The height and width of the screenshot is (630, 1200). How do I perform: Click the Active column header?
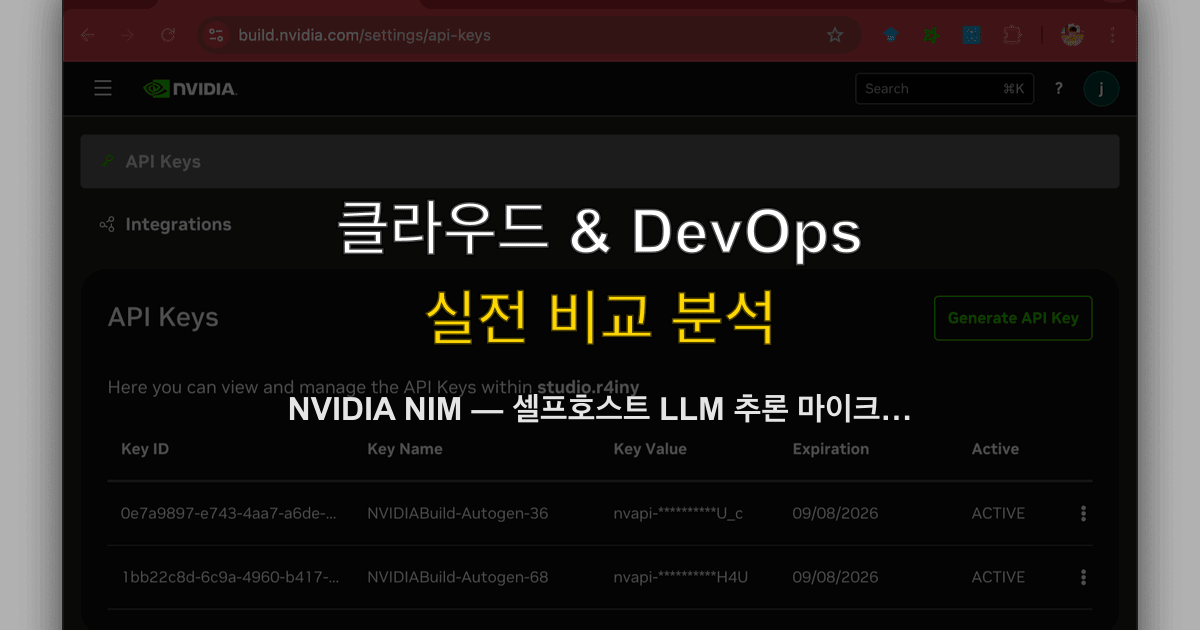coord(995,449)
